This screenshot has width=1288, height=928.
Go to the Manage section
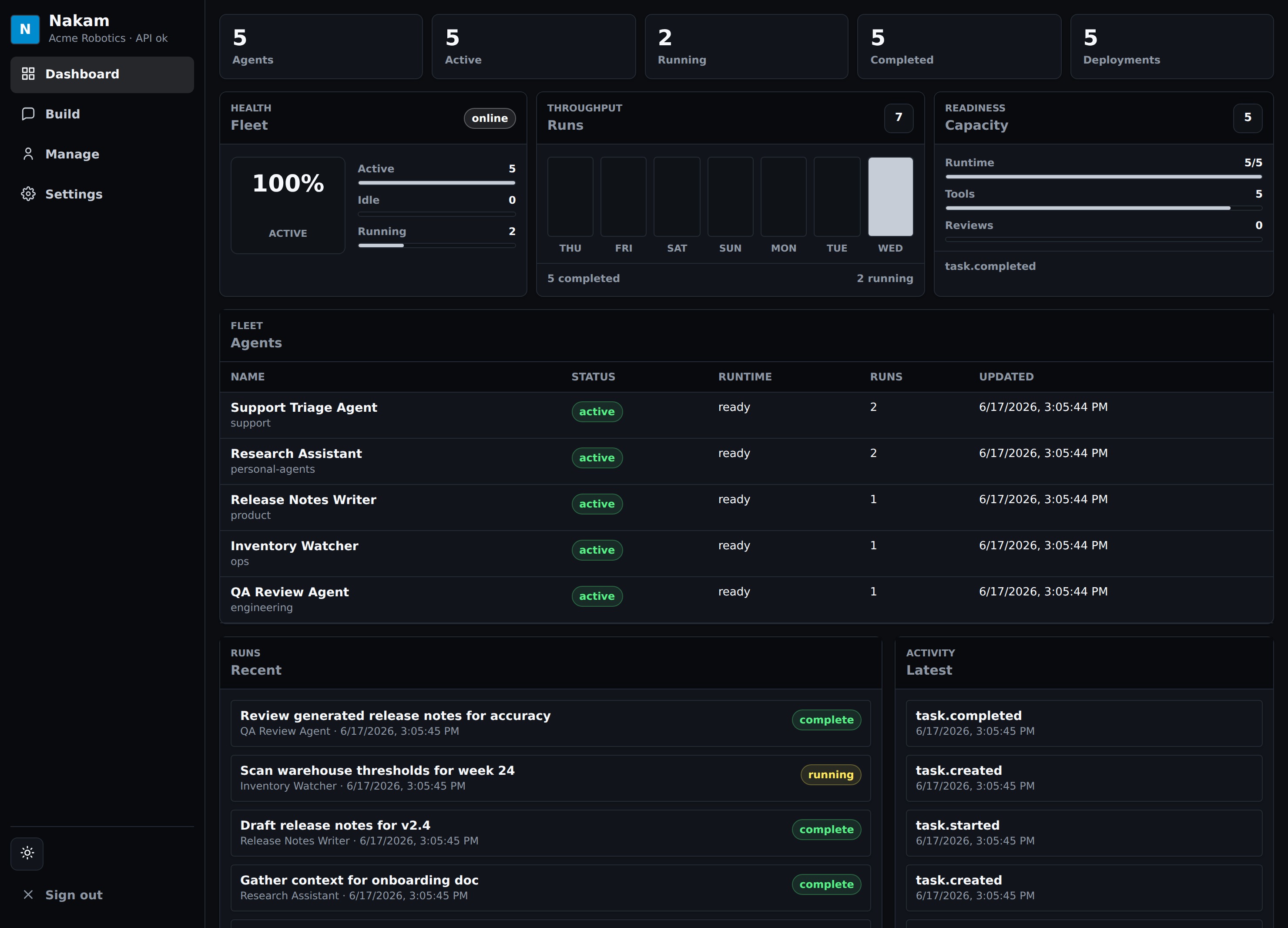102,154
